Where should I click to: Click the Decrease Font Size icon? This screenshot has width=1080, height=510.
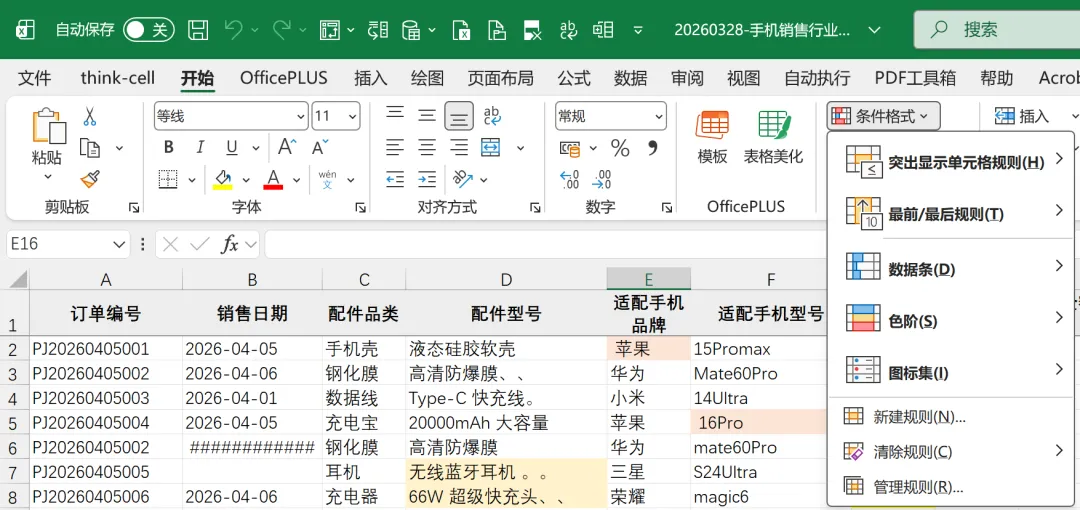(x=320, y=147)
